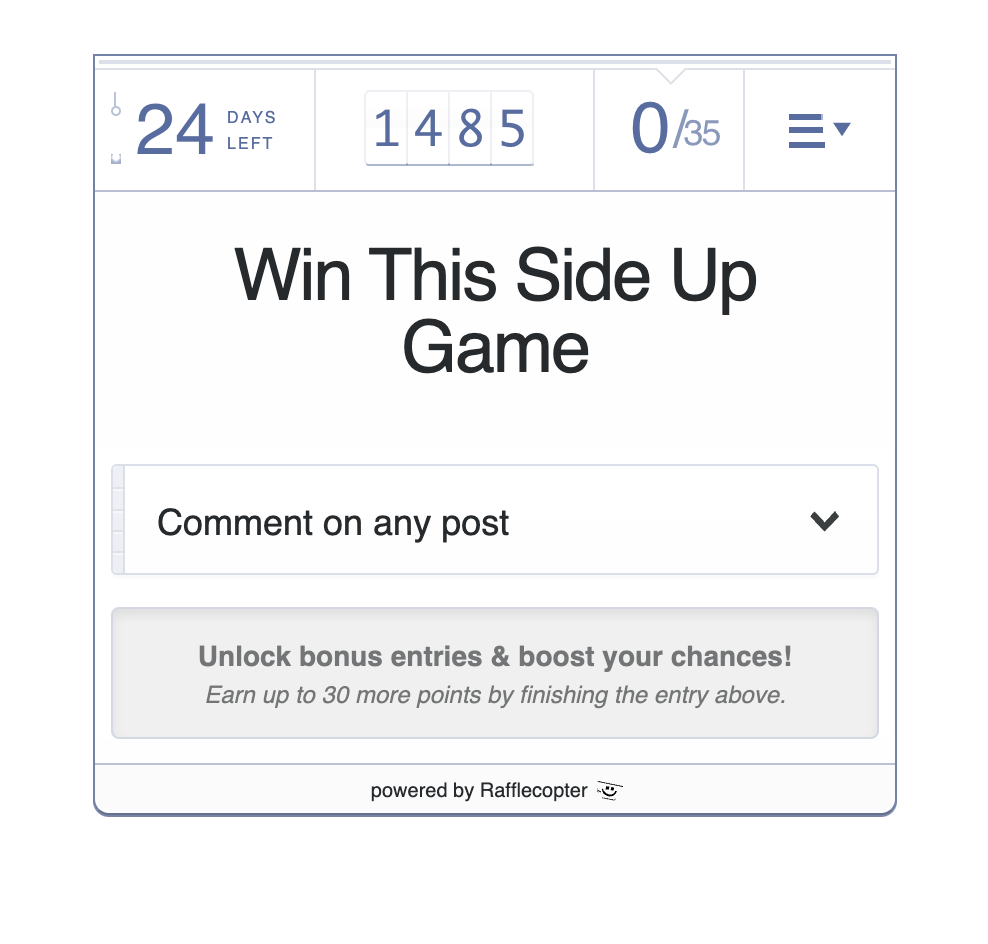This screenshot has height=944, width=988.
Task: Click the first digit 1 of entries counter
Action: pyautogui.click(x=386, y=129)
